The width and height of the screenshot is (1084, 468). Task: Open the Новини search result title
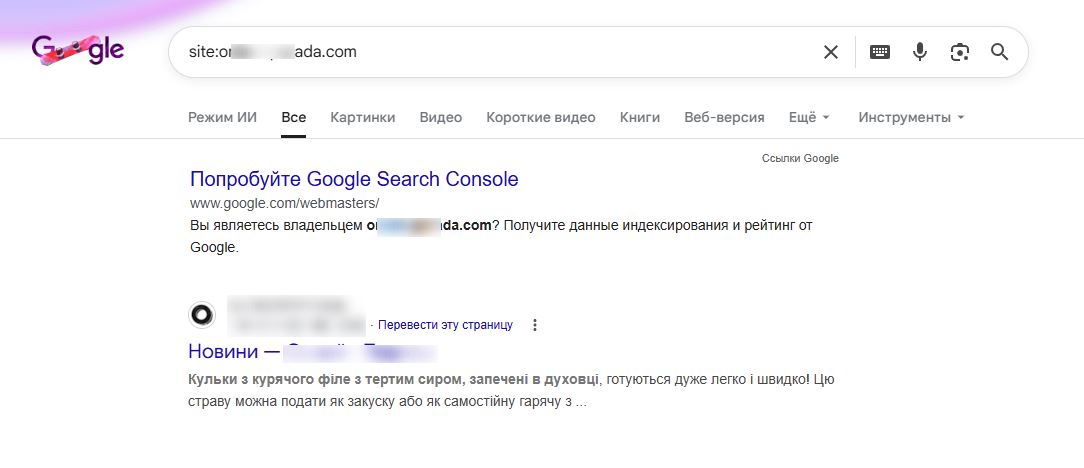pyautogui.click(x=312, y=352)
